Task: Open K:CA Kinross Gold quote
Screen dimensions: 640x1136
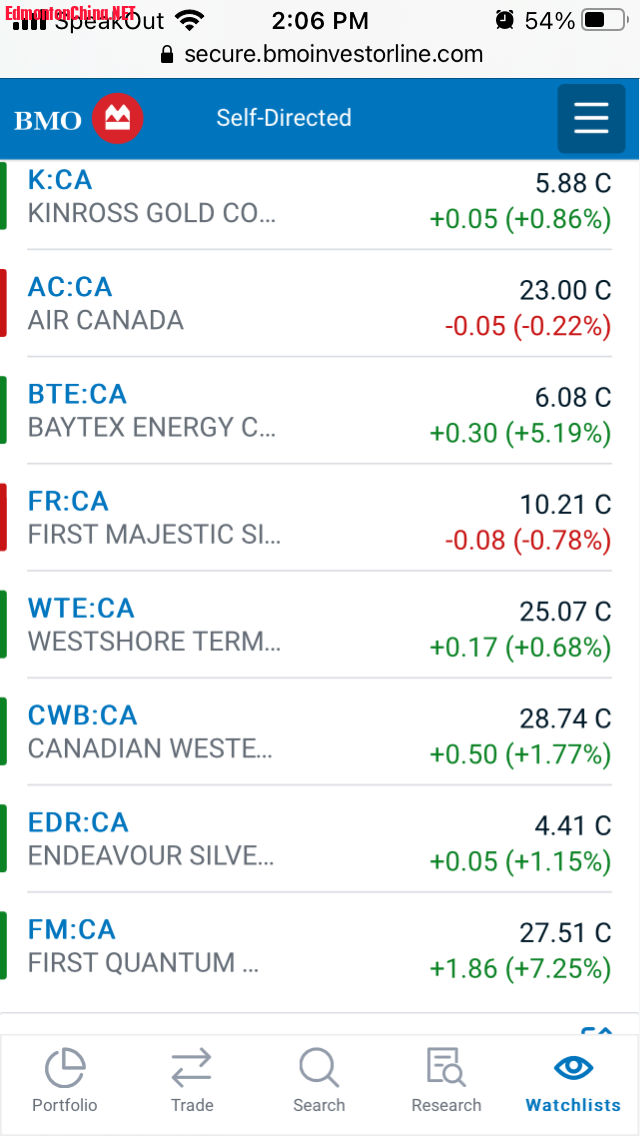Action: [320, 196]
